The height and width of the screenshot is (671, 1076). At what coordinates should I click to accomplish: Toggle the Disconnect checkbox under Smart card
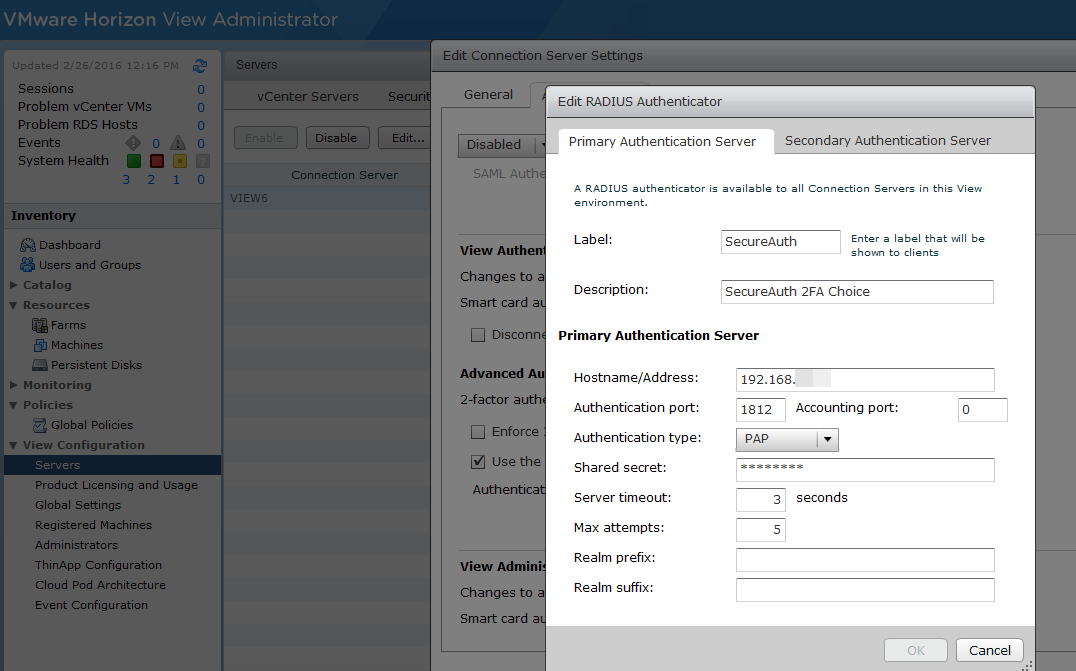coord(478,335)
